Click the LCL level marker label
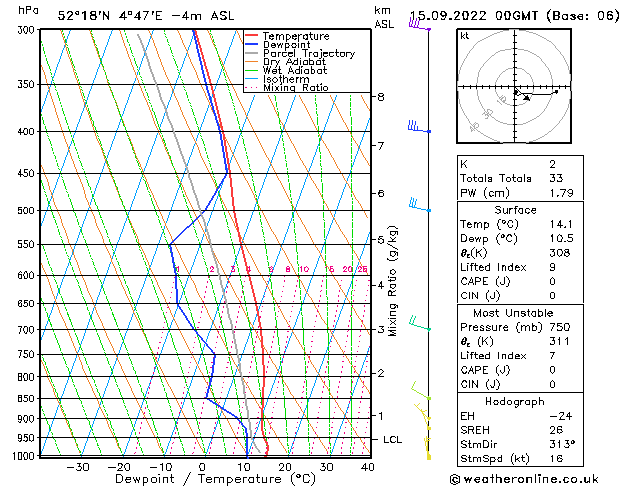The width and height of the screenshot is (629, 486). coord(392,439)
